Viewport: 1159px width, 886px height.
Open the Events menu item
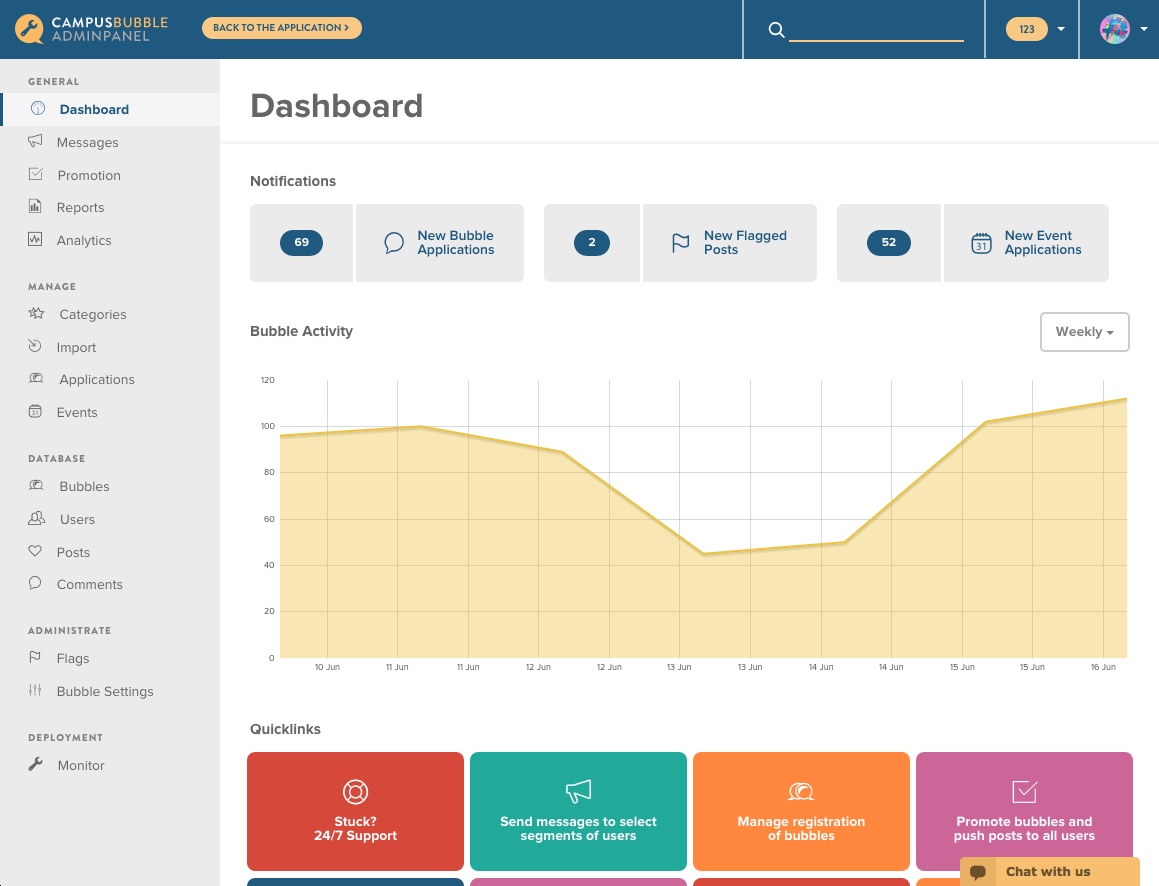coord(76,412)
